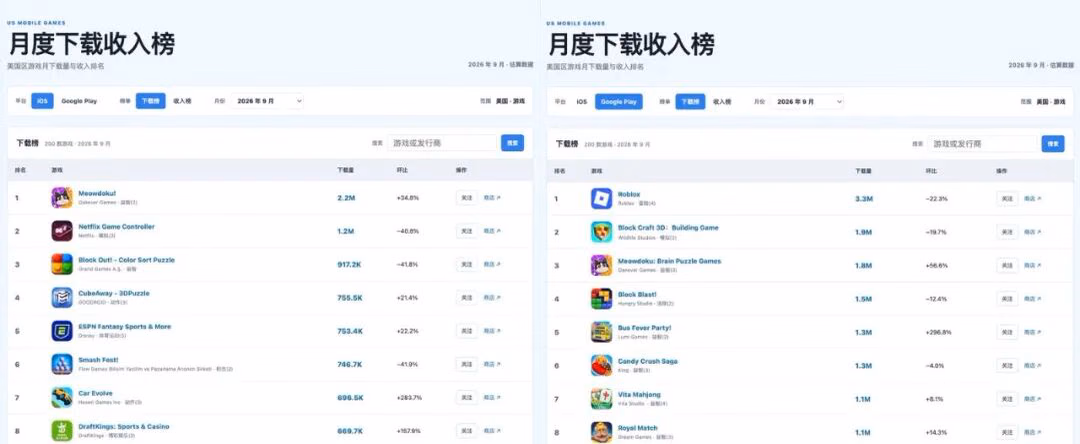Open 商店 link for Block Craft 3D: Building Game
Screen dimensions: 1080x444
pyautogui.click(x=1032, y=232)
